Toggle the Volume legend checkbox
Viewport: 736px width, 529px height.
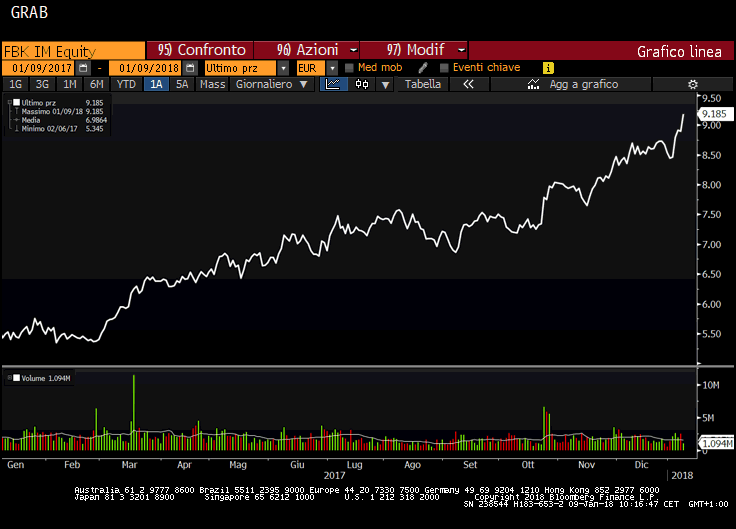[16, 378]
